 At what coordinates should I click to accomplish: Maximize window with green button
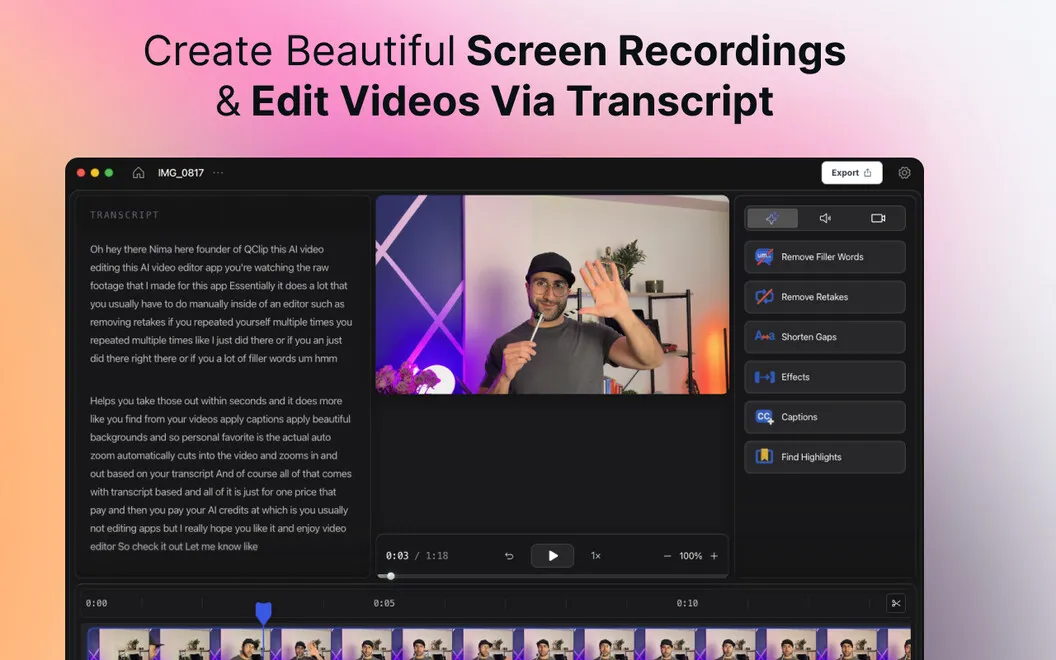click(x=109, y=173)
